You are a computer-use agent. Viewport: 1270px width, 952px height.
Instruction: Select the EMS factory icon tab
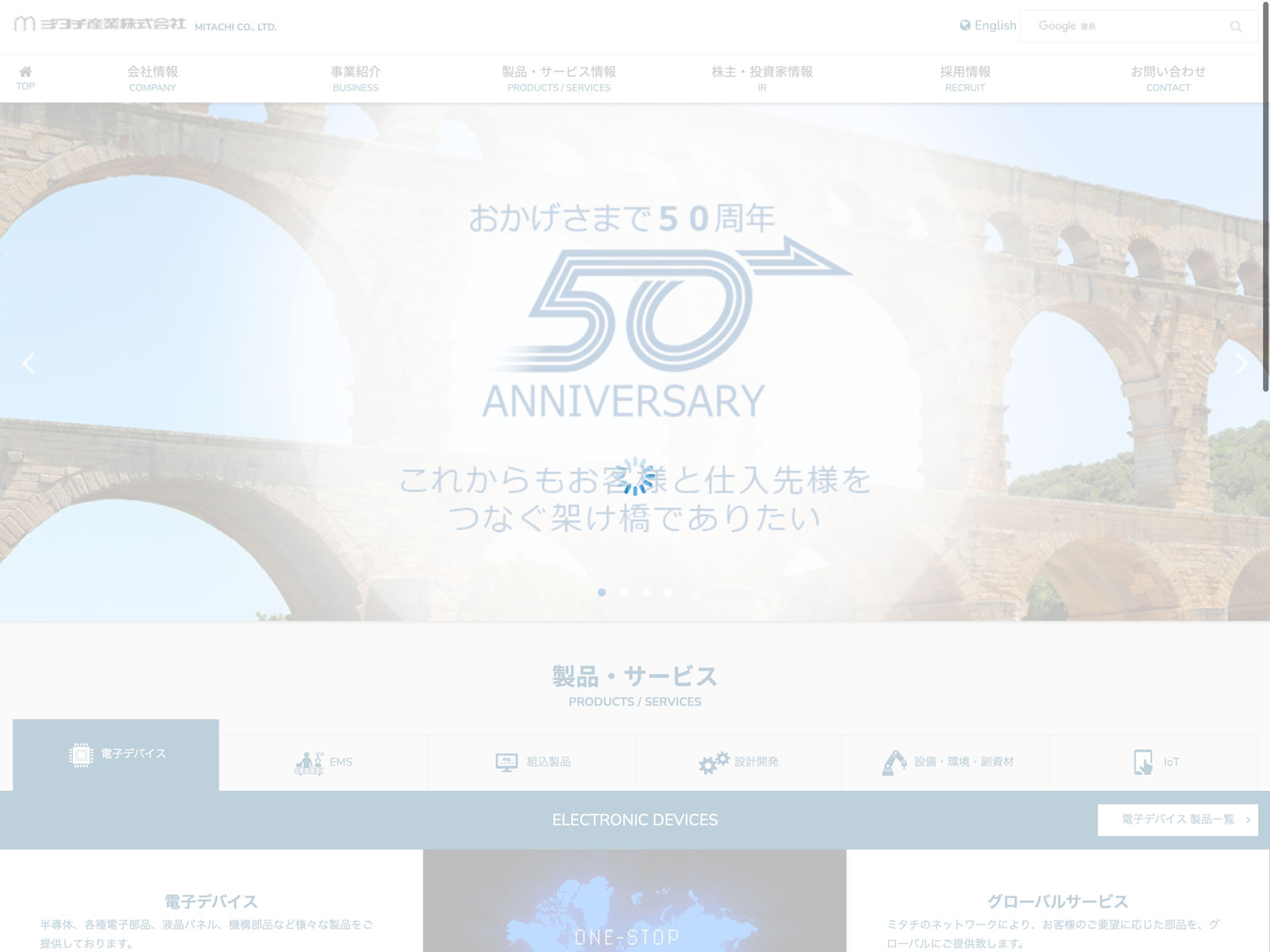pos(323,762)
